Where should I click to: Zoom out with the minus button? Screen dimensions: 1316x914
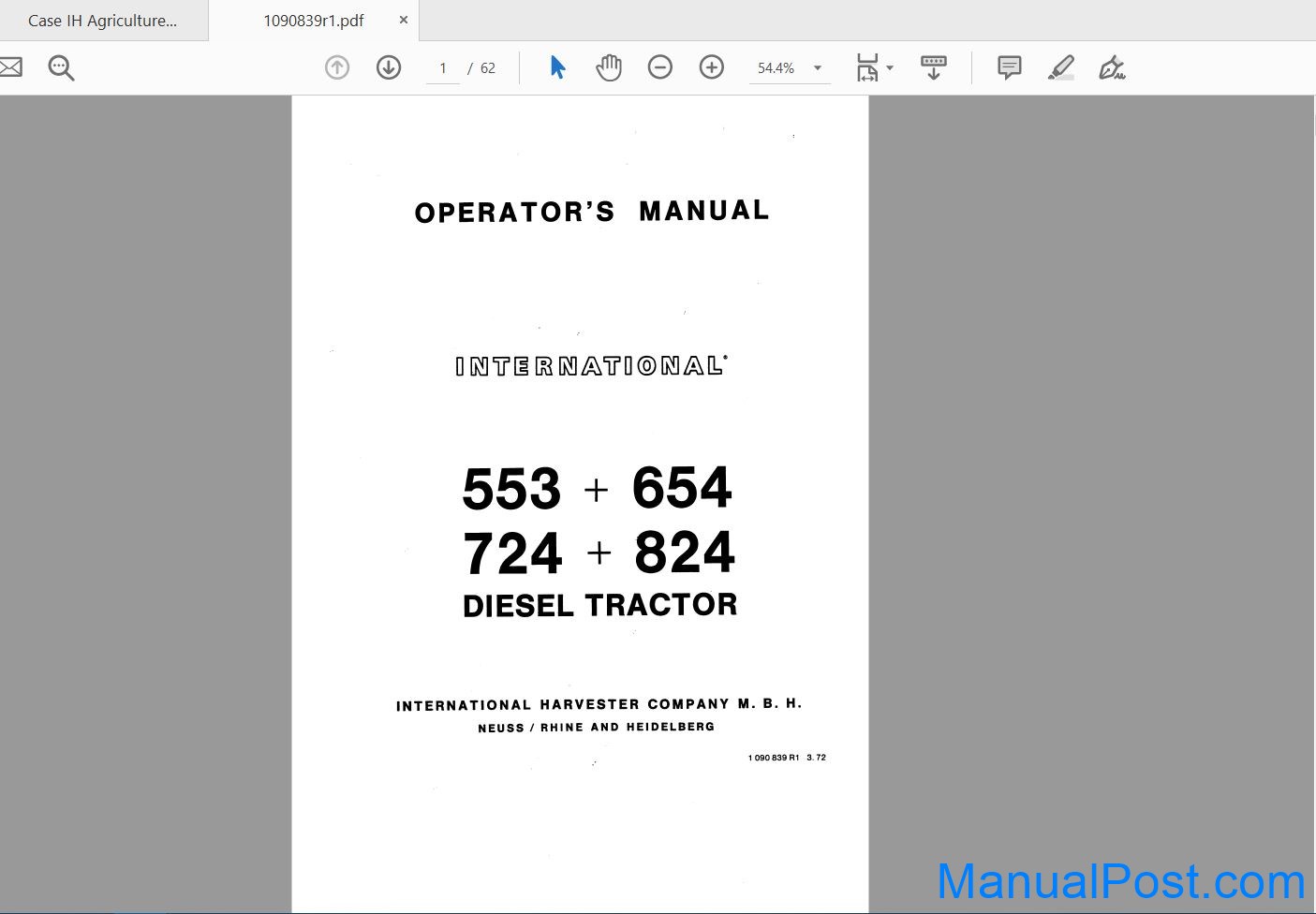pos(660,67)
